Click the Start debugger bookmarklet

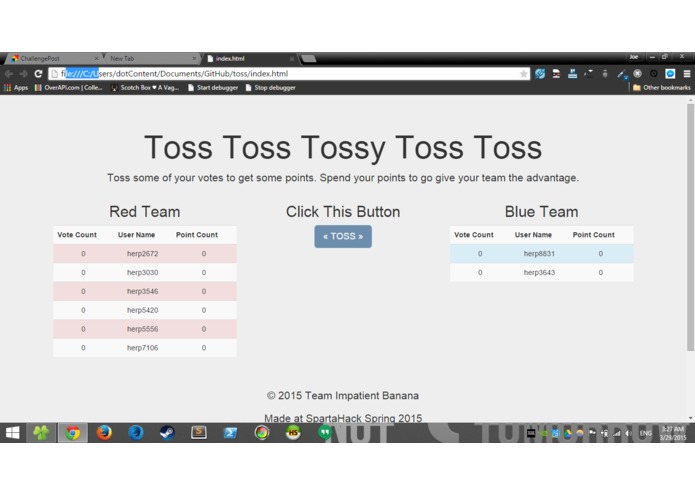coord(213,88)
